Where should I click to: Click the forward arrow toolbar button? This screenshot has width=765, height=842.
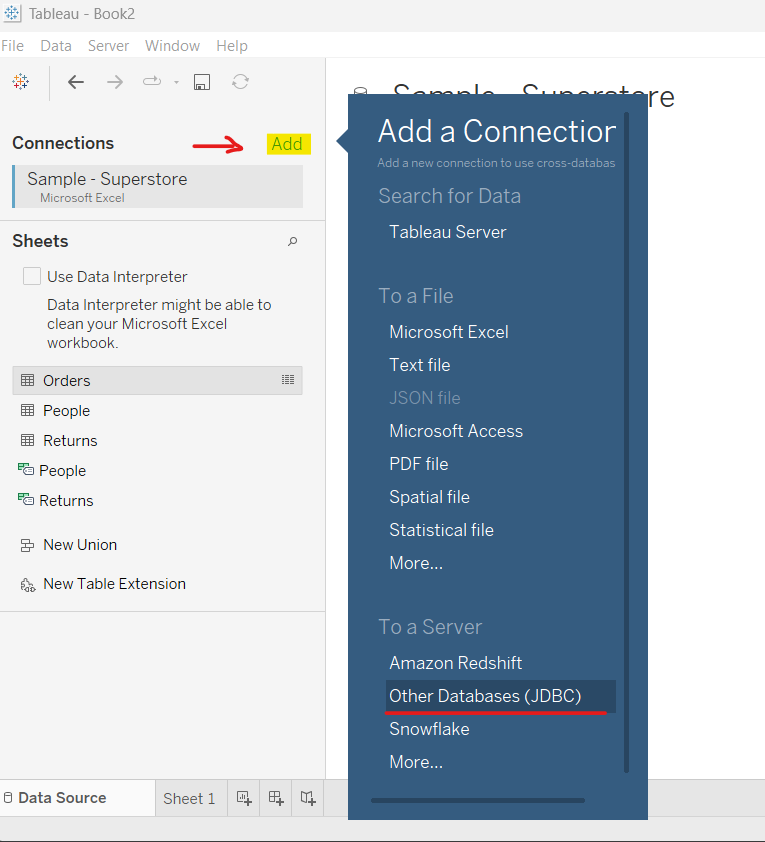click(115, 82)
